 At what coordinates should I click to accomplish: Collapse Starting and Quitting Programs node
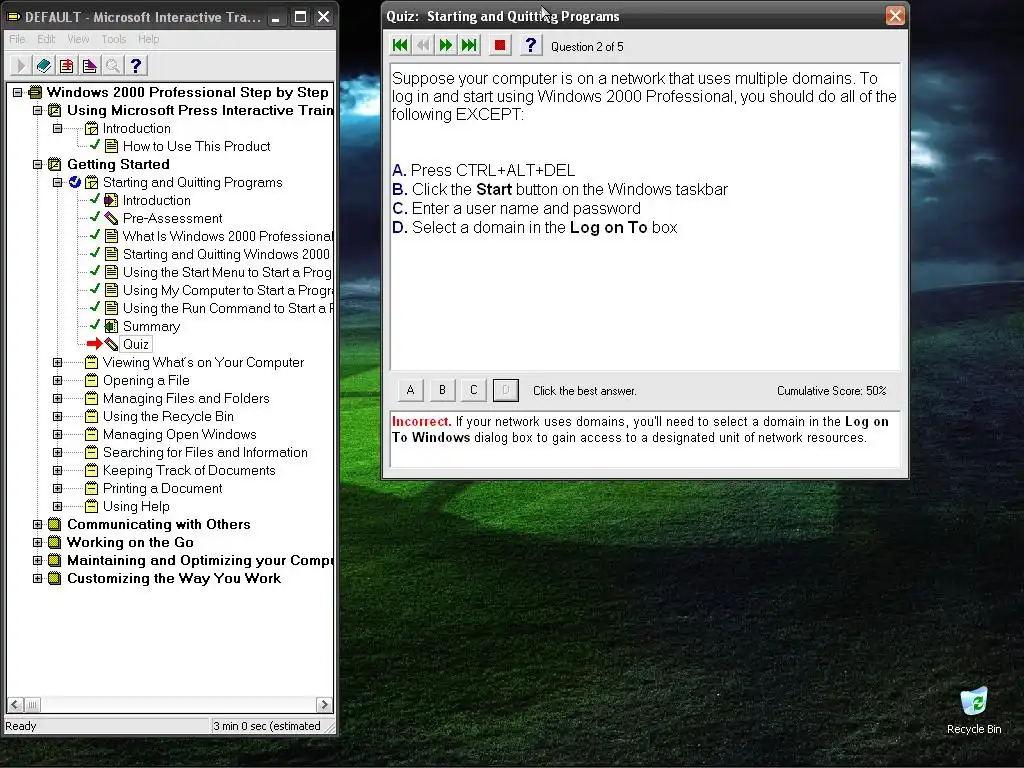tap(57, 182)
